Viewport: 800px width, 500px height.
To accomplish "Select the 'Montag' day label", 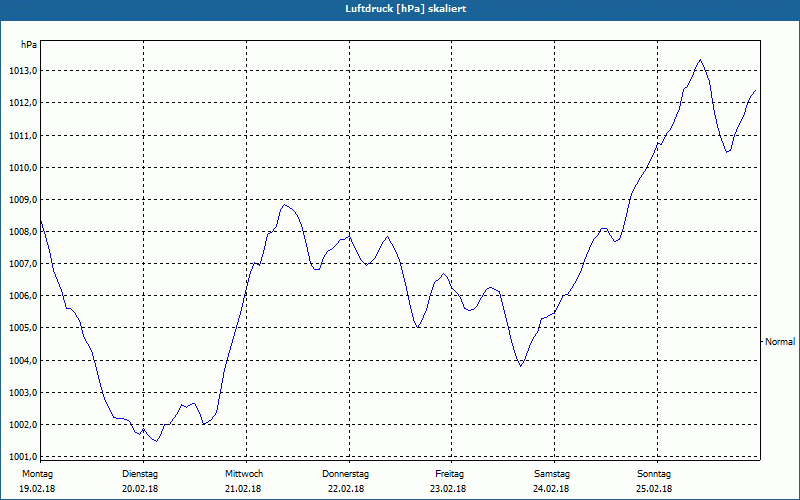I will (37, 474).
